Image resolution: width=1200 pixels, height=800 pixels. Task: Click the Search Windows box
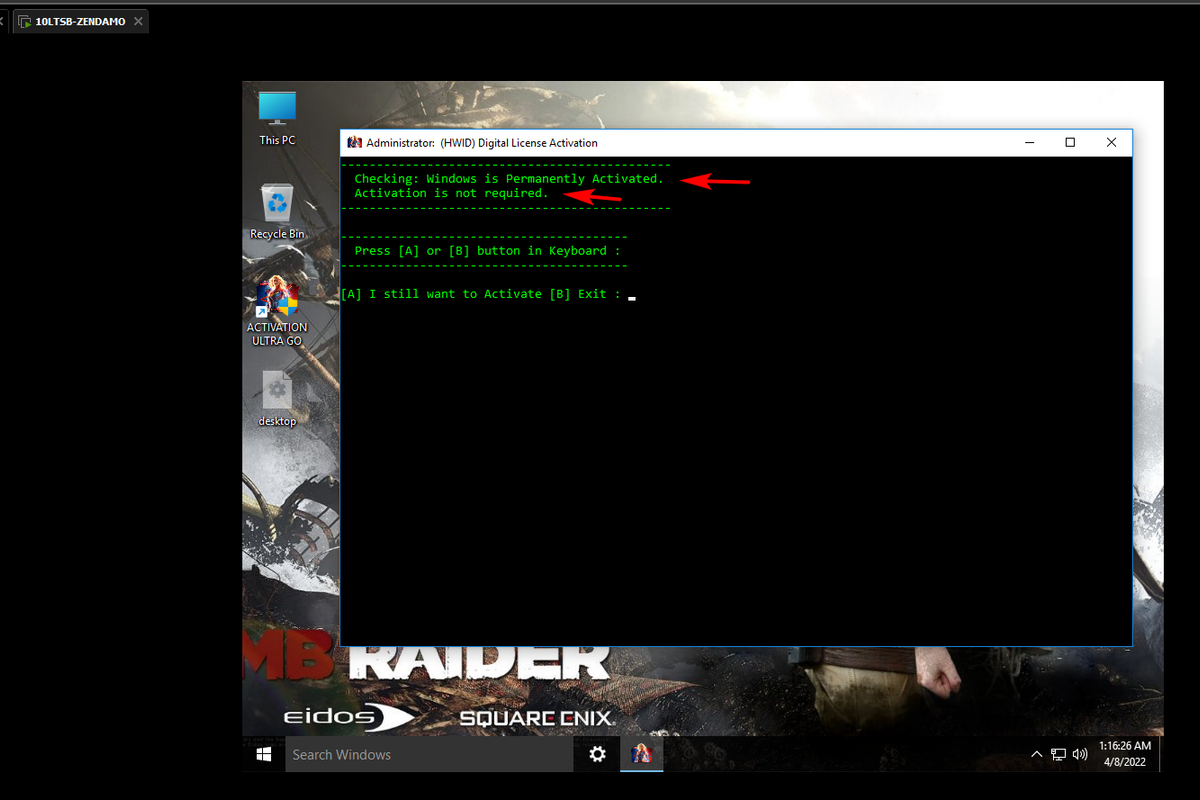(429, 754)
